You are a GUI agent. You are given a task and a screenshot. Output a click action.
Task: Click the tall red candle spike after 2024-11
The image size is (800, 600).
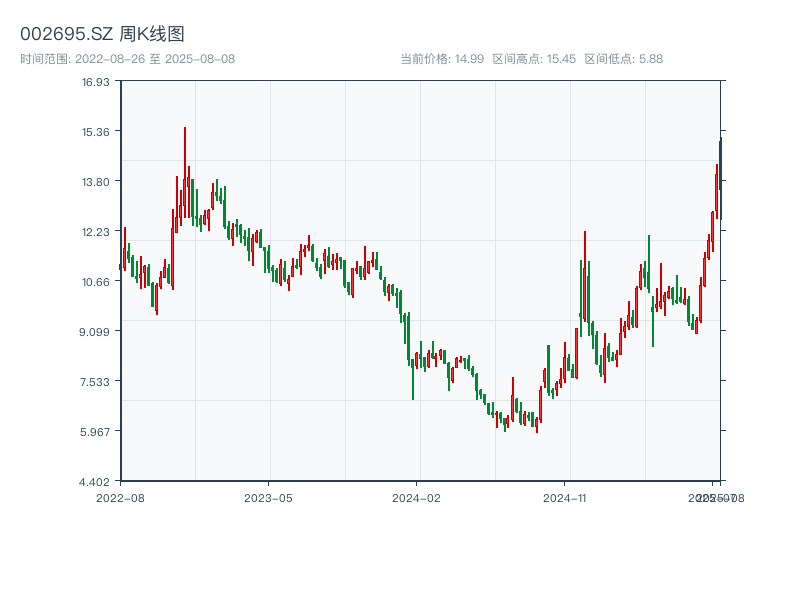point(585,276)
